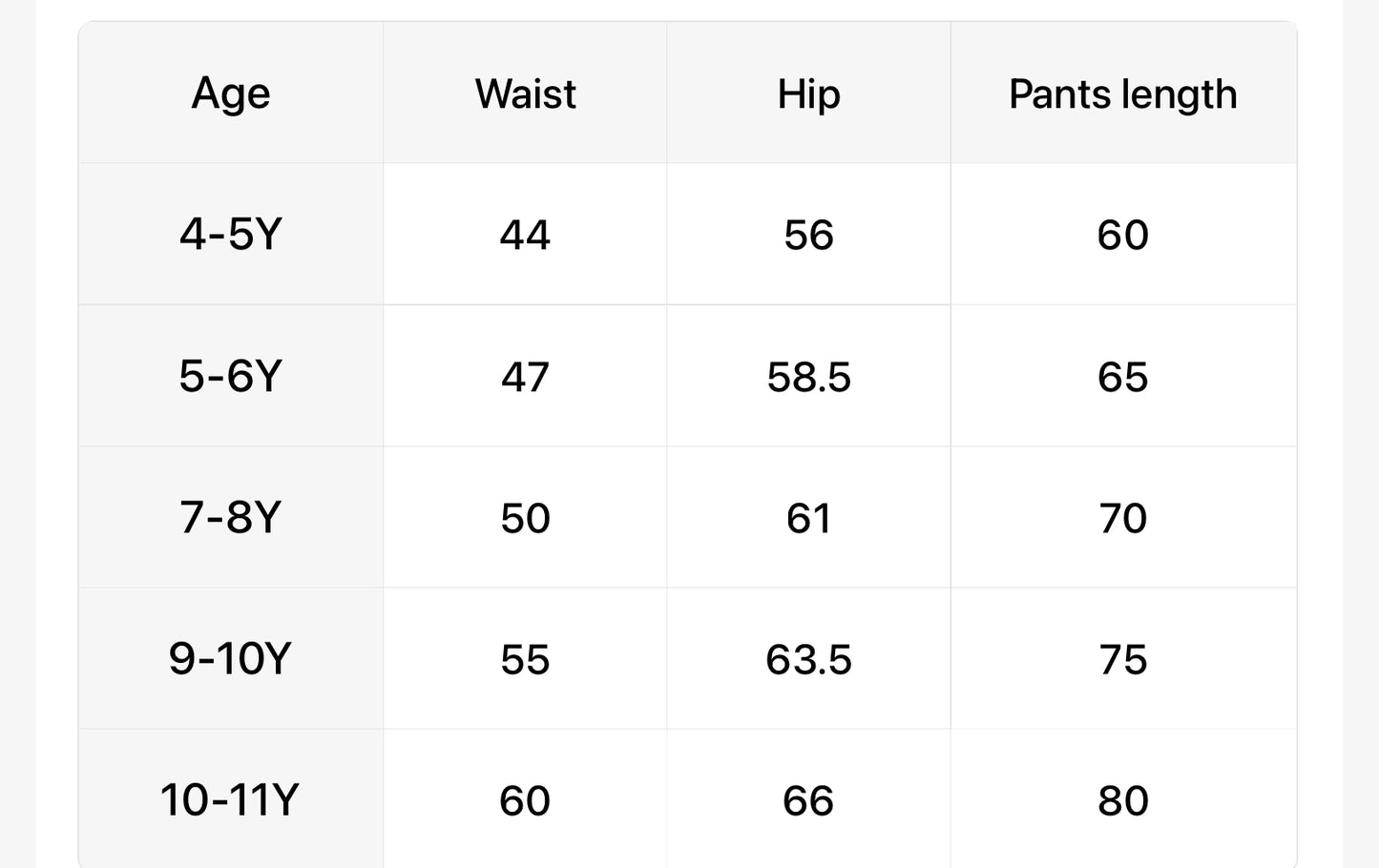The height and width of the screenshot is (868, 1379).
Task: Click the Waist column header
Action: pos(525,94)
